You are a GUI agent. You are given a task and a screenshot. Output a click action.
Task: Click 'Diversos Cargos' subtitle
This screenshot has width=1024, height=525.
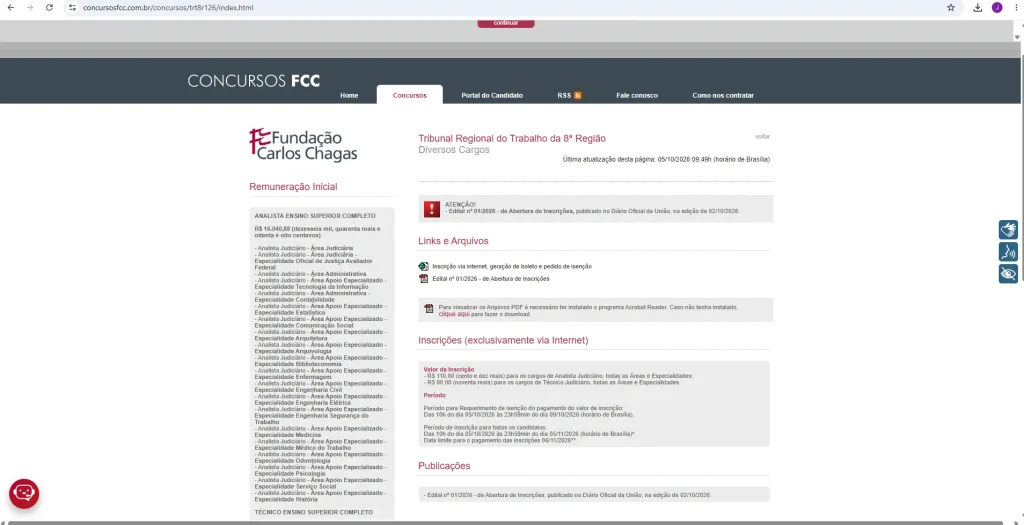tap(454, 150)
